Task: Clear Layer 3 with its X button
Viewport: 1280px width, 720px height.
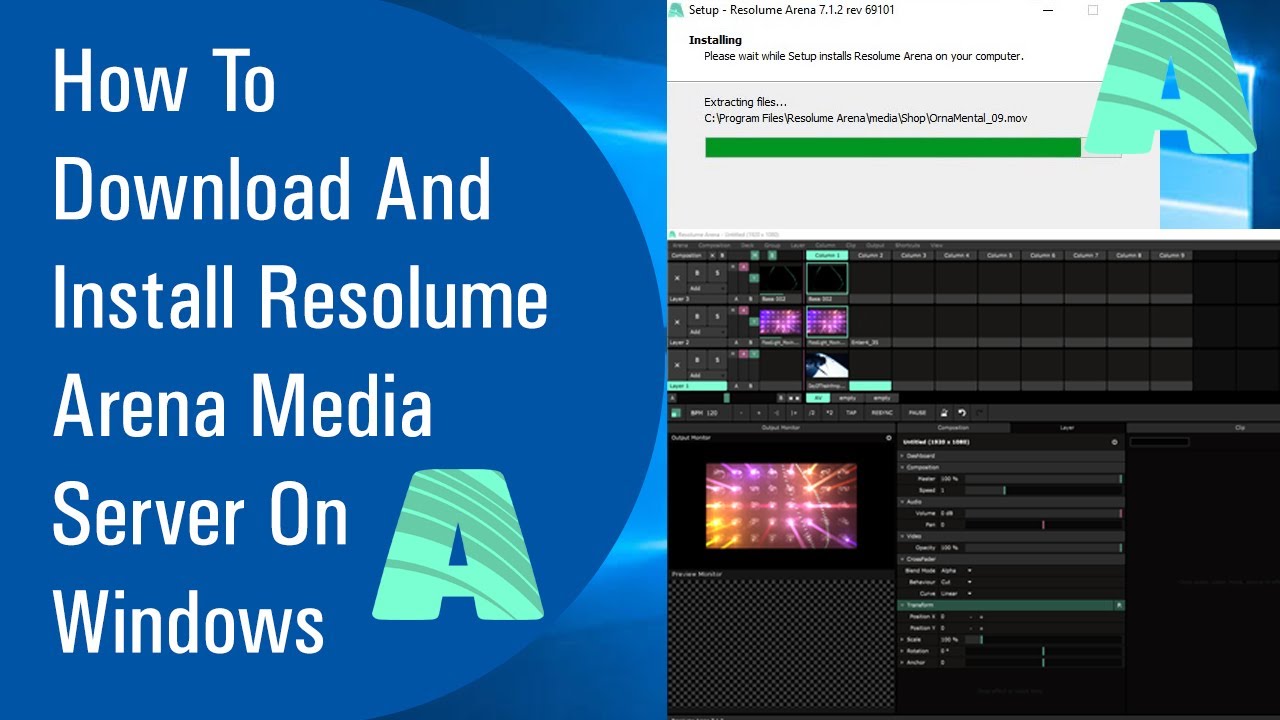Action: (x=677, y=278)
